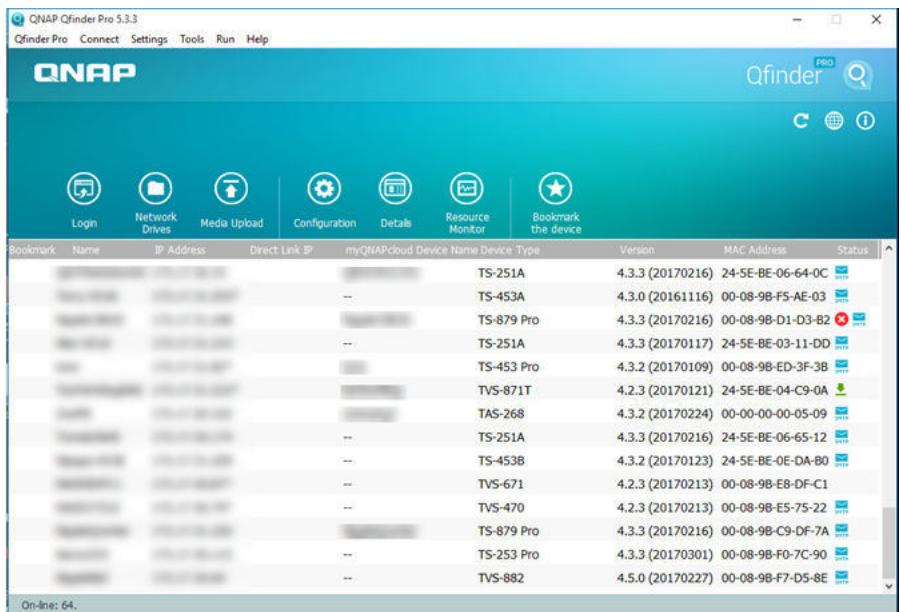Click the QNAP logo
The height and width of the screenshot is (612, 901).
click(85, 73)
